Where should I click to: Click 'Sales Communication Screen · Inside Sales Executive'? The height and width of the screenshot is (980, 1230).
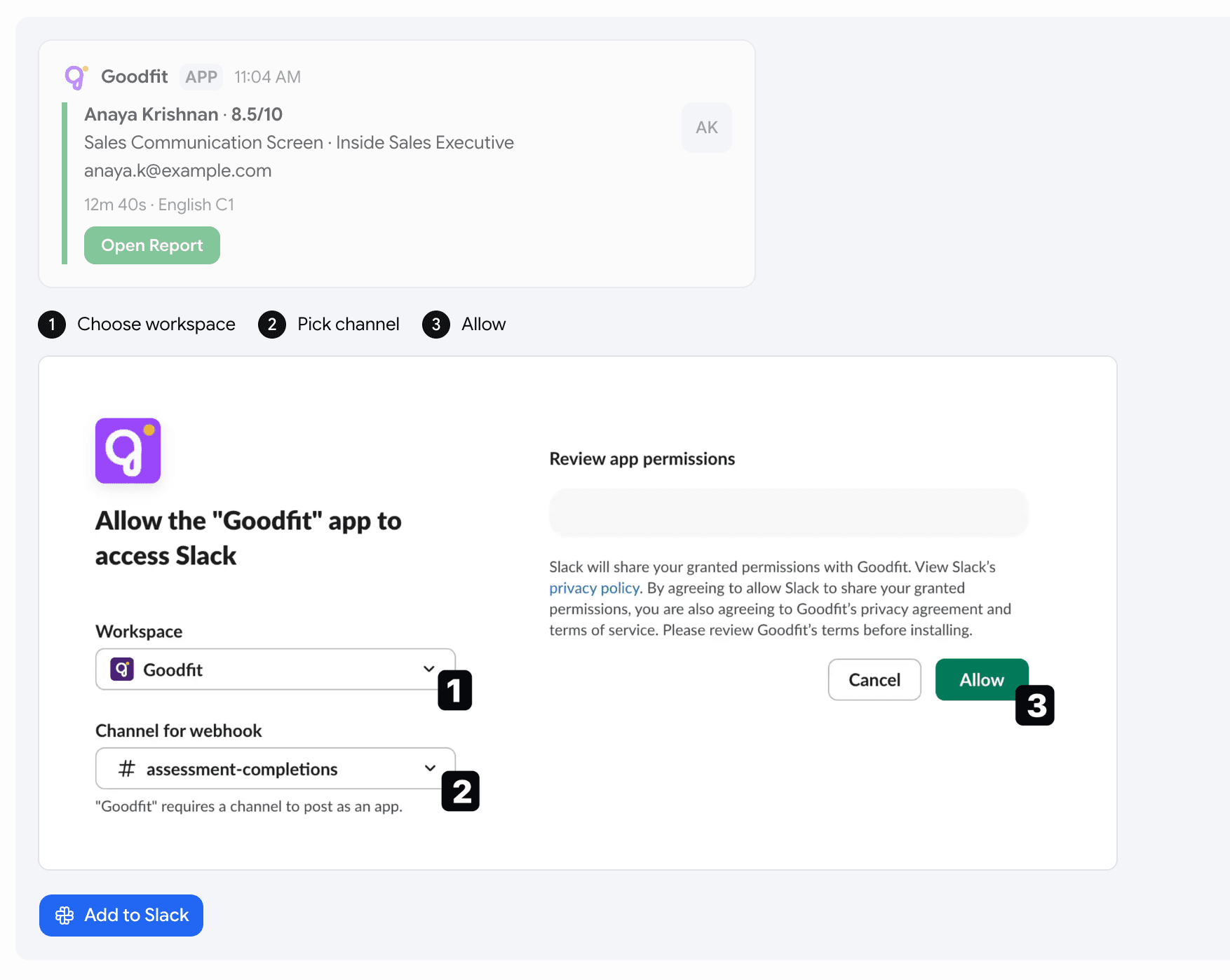299,143
